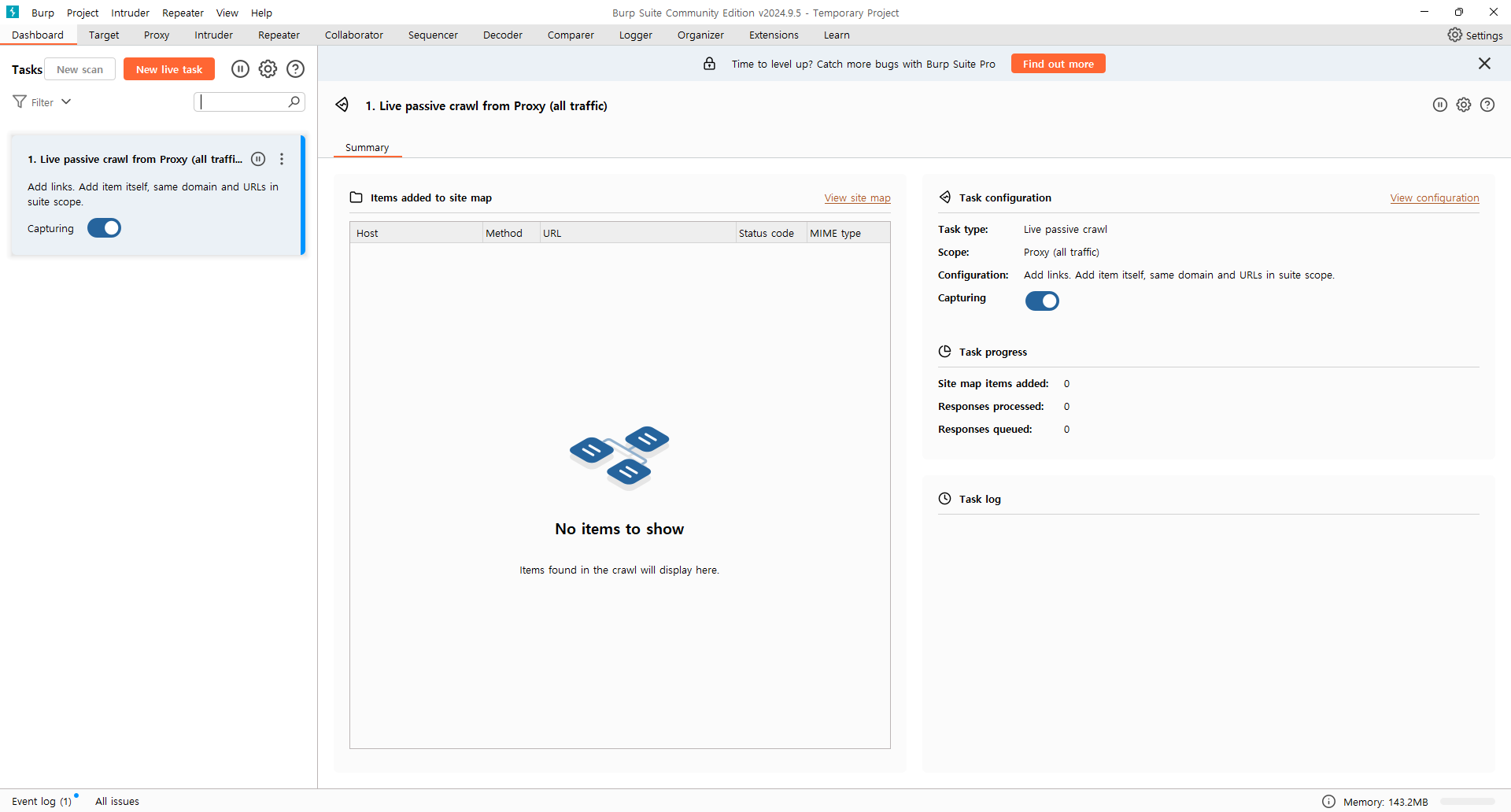Switch to the Proxy tab

[x=157, y=35]
